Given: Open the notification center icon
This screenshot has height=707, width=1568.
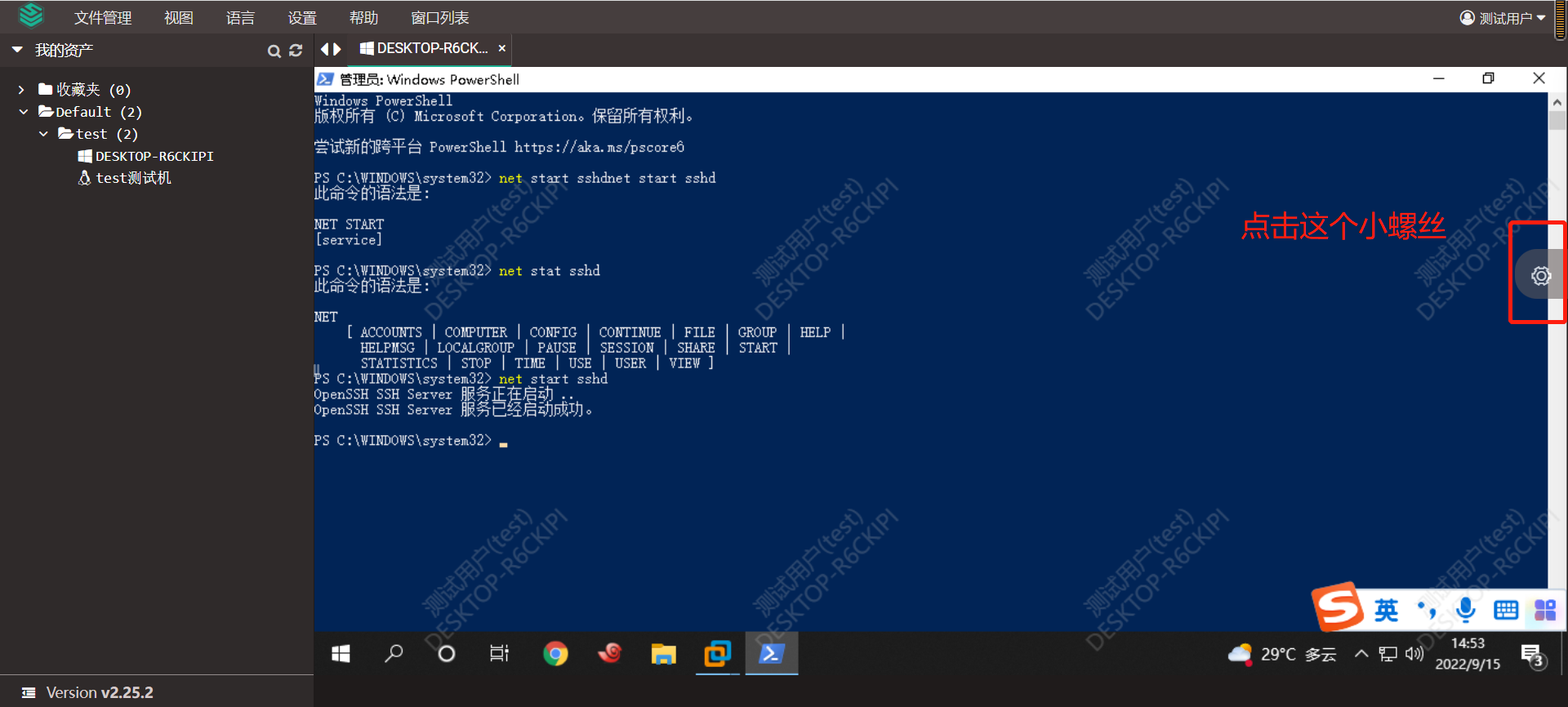Looking at the screenshot, I should click(x=1533, y=655).
